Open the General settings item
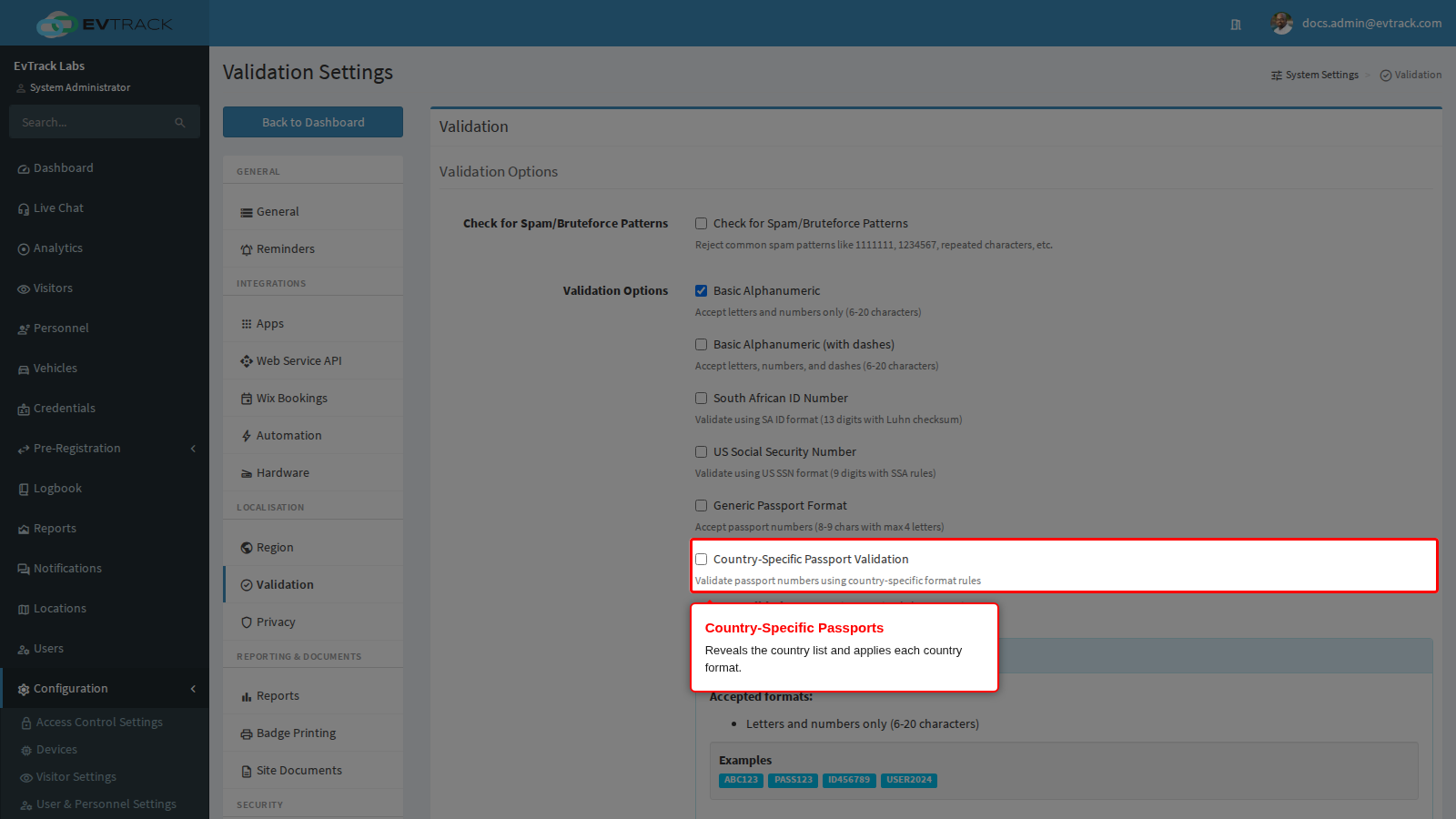The height and width of the screenshot is (819, 1456). [313, 212]
